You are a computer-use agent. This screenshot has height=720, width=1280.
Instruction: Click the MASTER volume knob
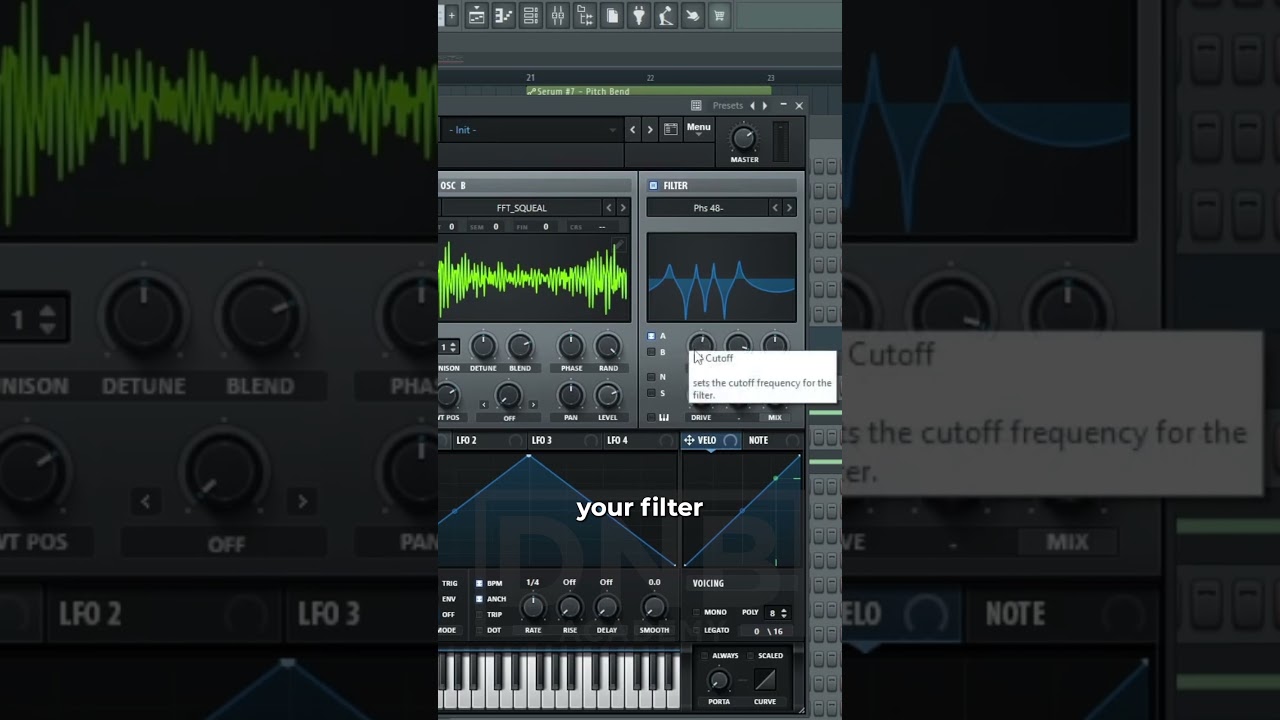tap(744, 138)
